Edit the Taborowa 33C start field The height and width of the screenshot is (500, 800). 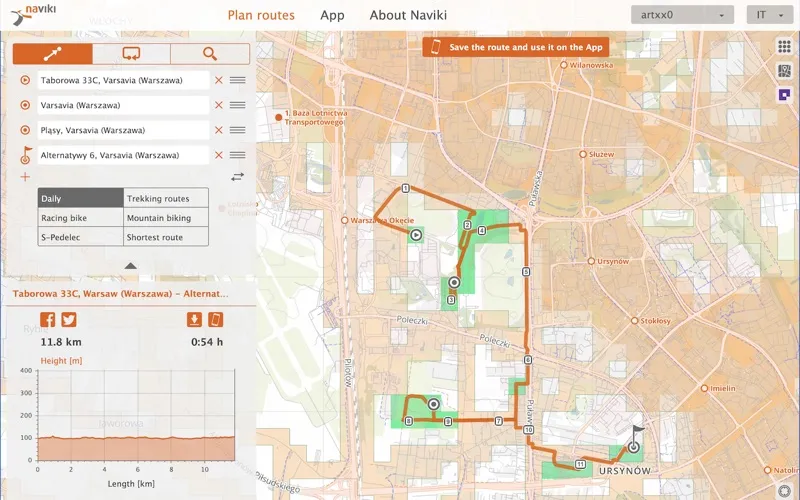pyautogui.click(x=123, y=80)
